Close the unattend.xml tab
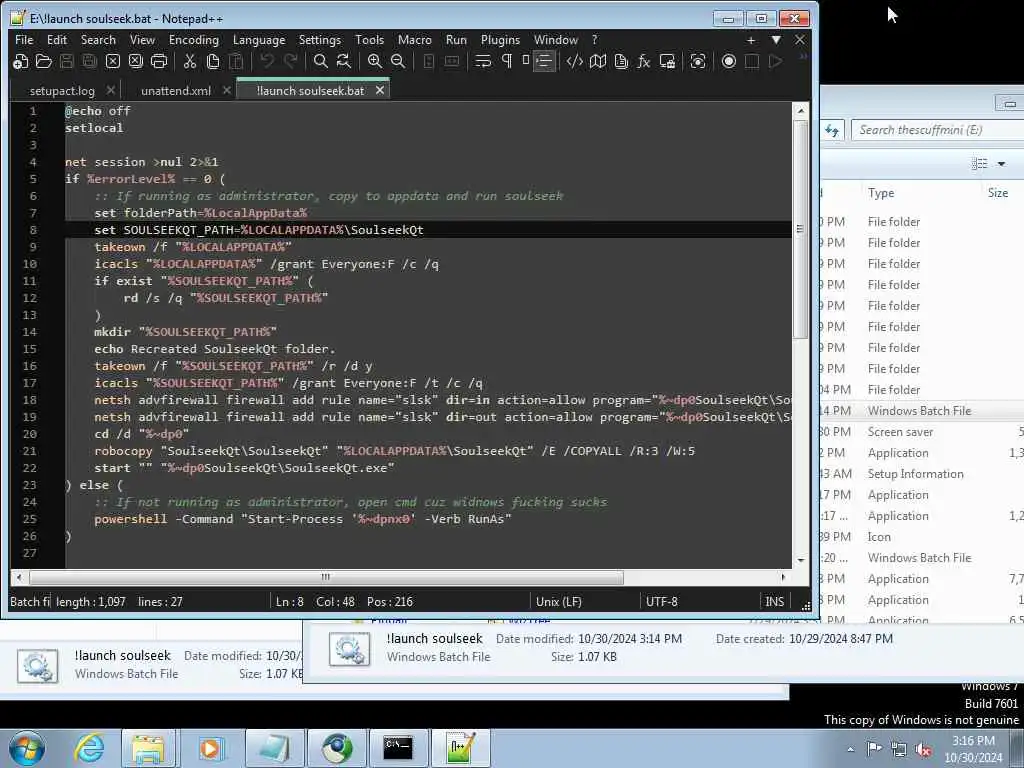 pyautogui.click(x=227, y=90)
